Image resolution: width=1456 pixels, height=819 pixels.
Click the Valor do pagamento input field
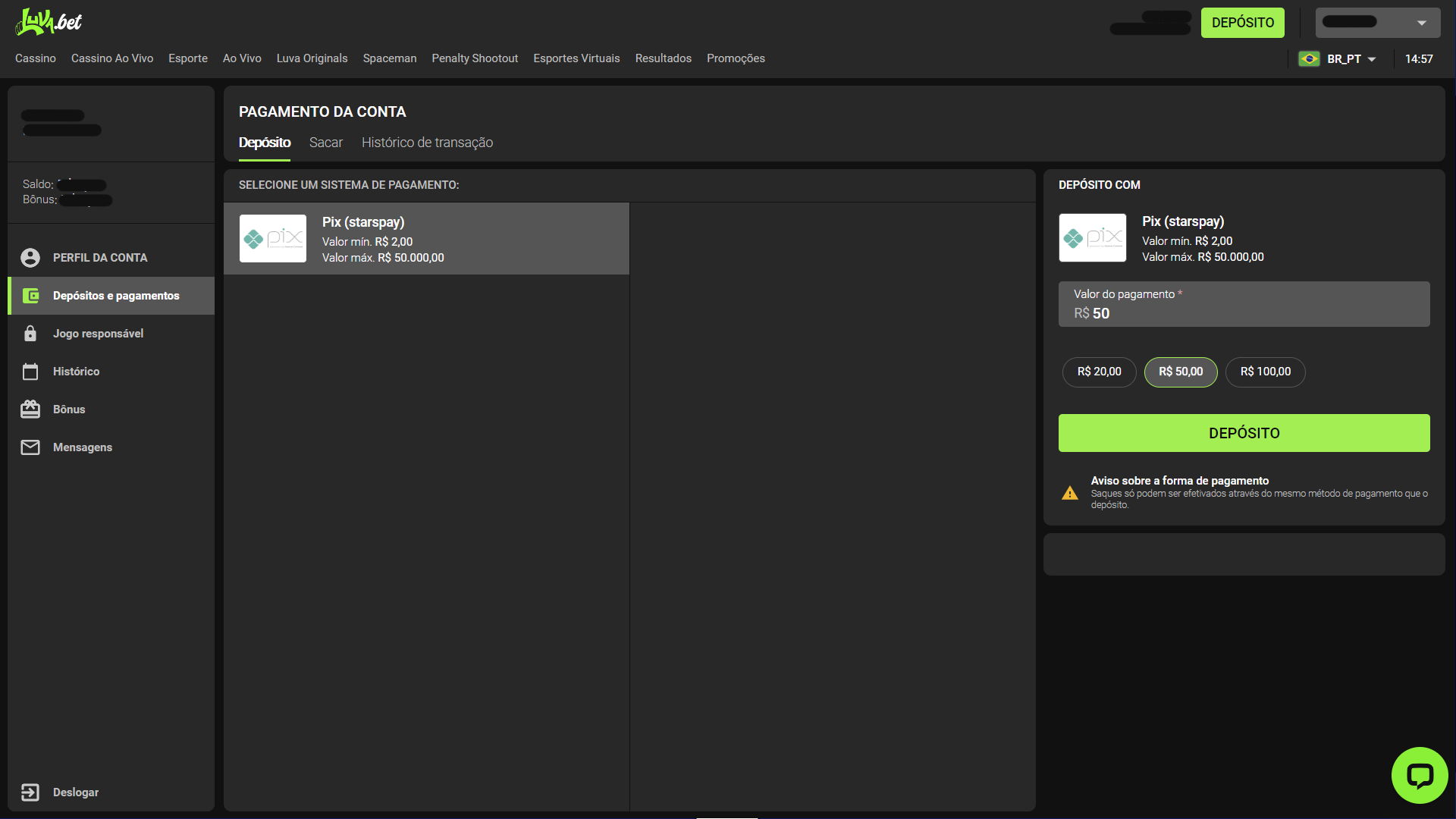pyautogui.click(x=1244, y=312)
